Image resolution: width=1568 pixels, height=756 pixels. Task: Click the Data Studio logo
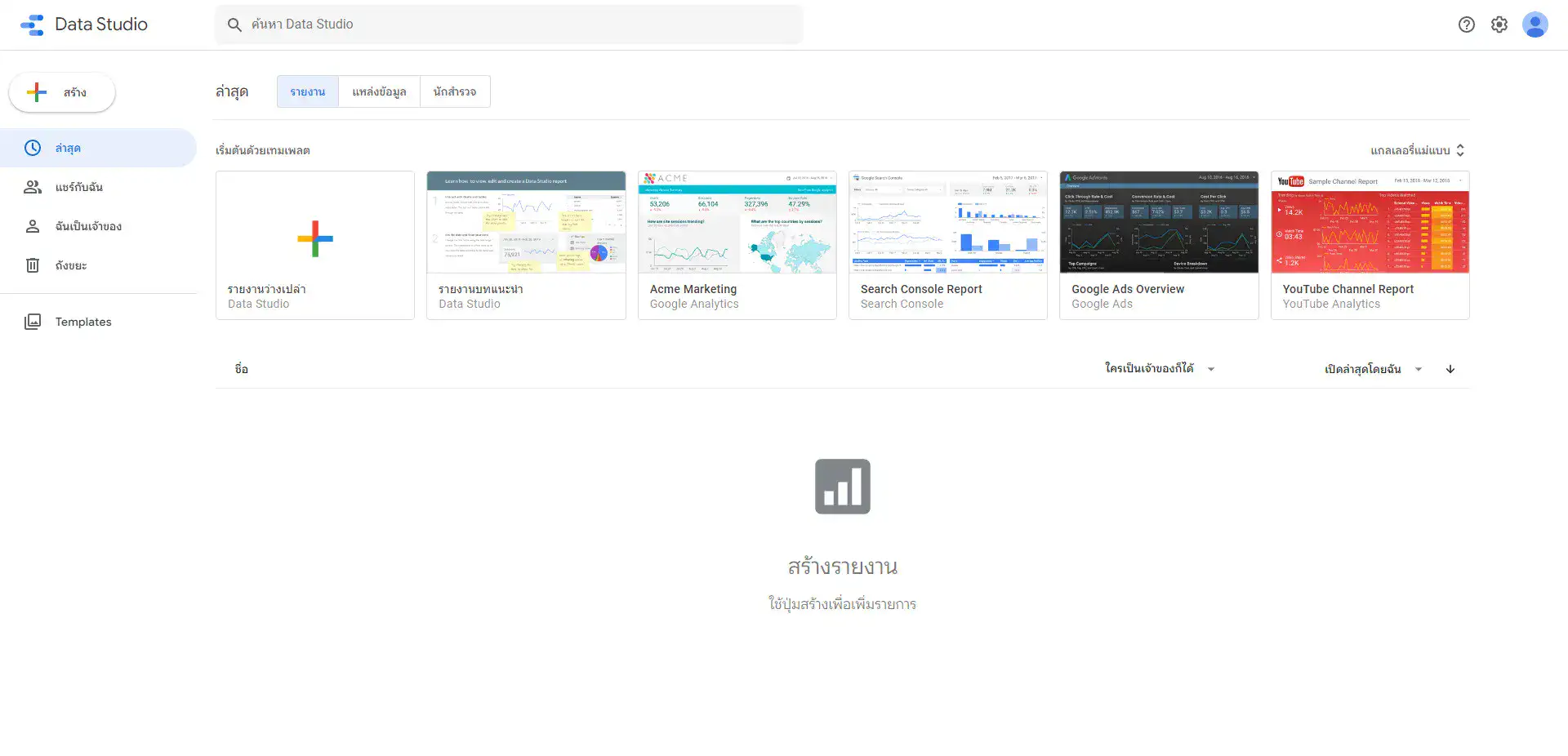pos(84,24)
